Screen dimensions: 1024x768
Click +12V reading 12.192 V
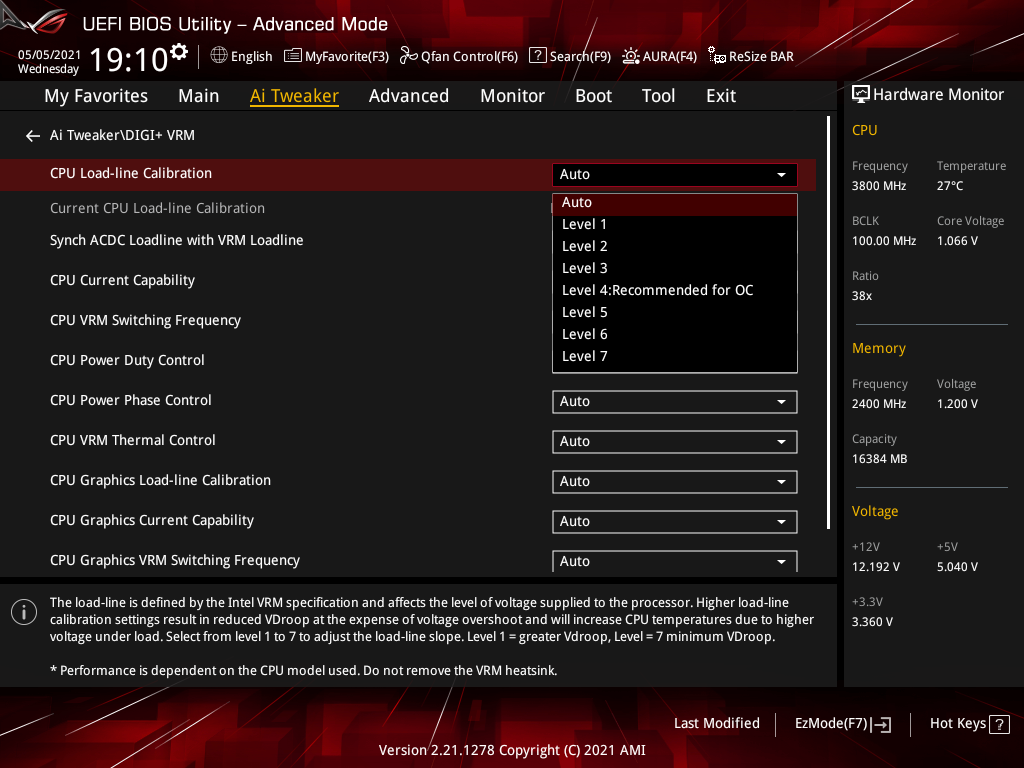tap(875, 567)
